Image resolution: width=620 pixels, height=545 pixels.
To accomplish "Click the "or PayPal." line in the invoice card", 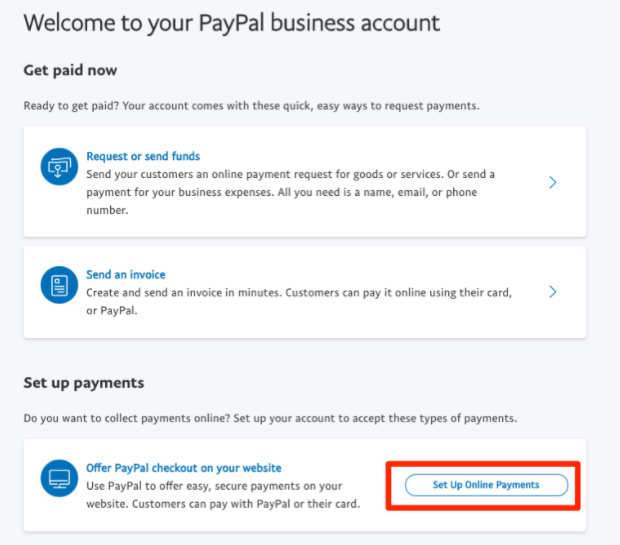I will tap(112, 310).
